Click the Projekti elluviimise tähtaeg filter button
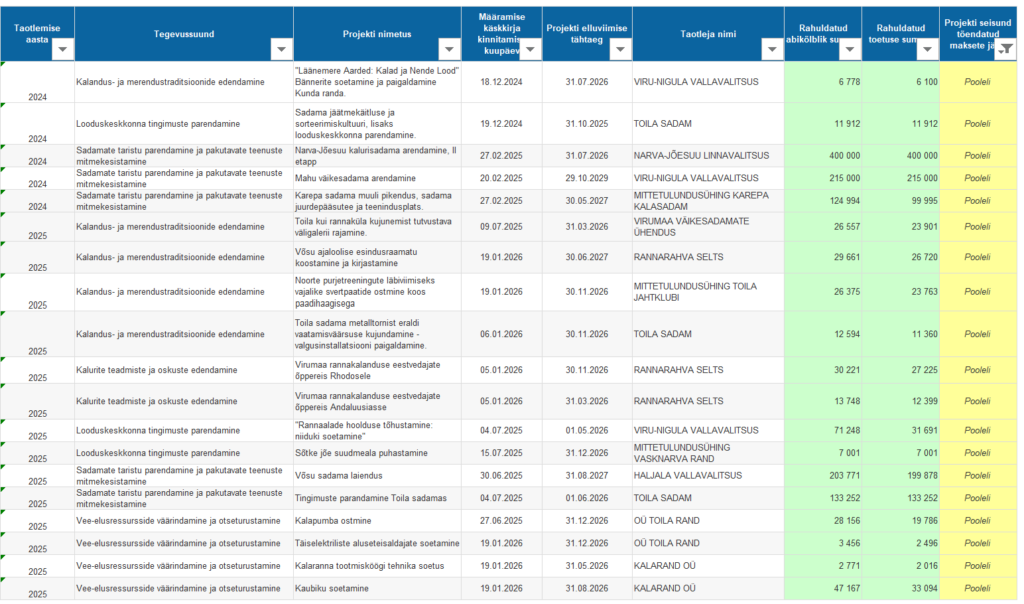 click(x=619, y=49)
